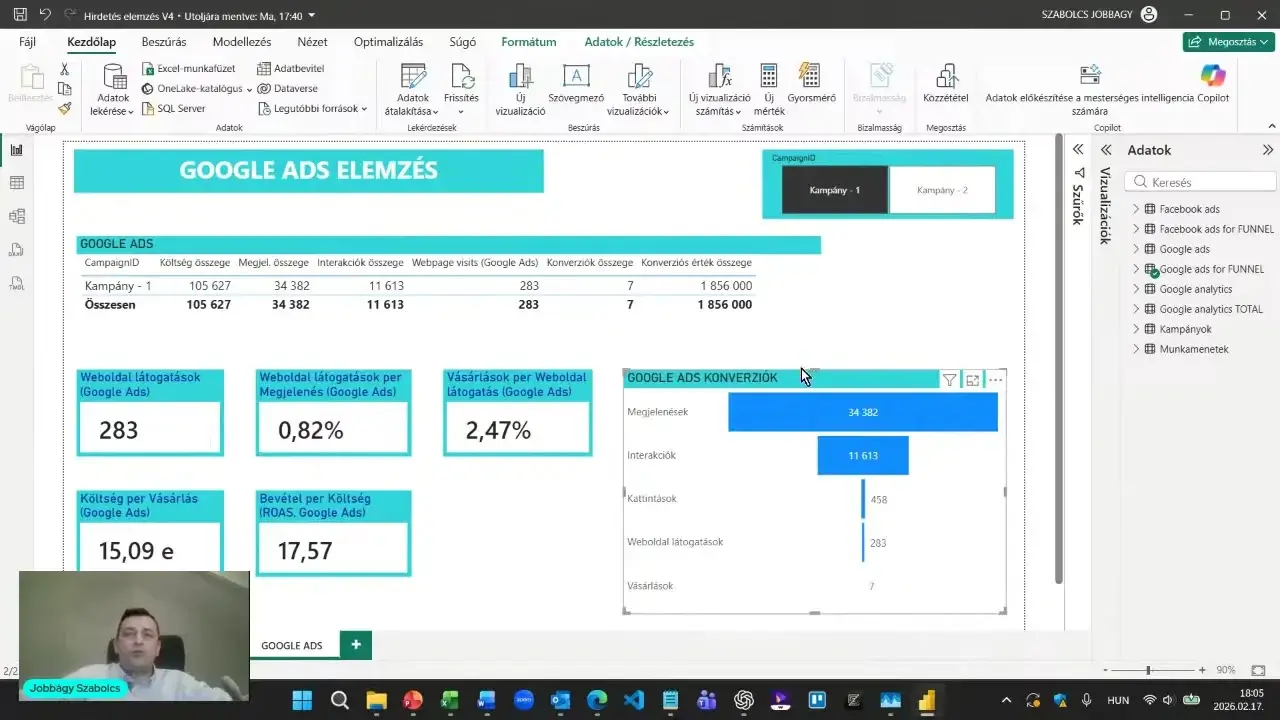Viewport: 1280px width, 720px height.
Task: Click the Interakciók funnel bar 11 613
Action: pos(863,455)
